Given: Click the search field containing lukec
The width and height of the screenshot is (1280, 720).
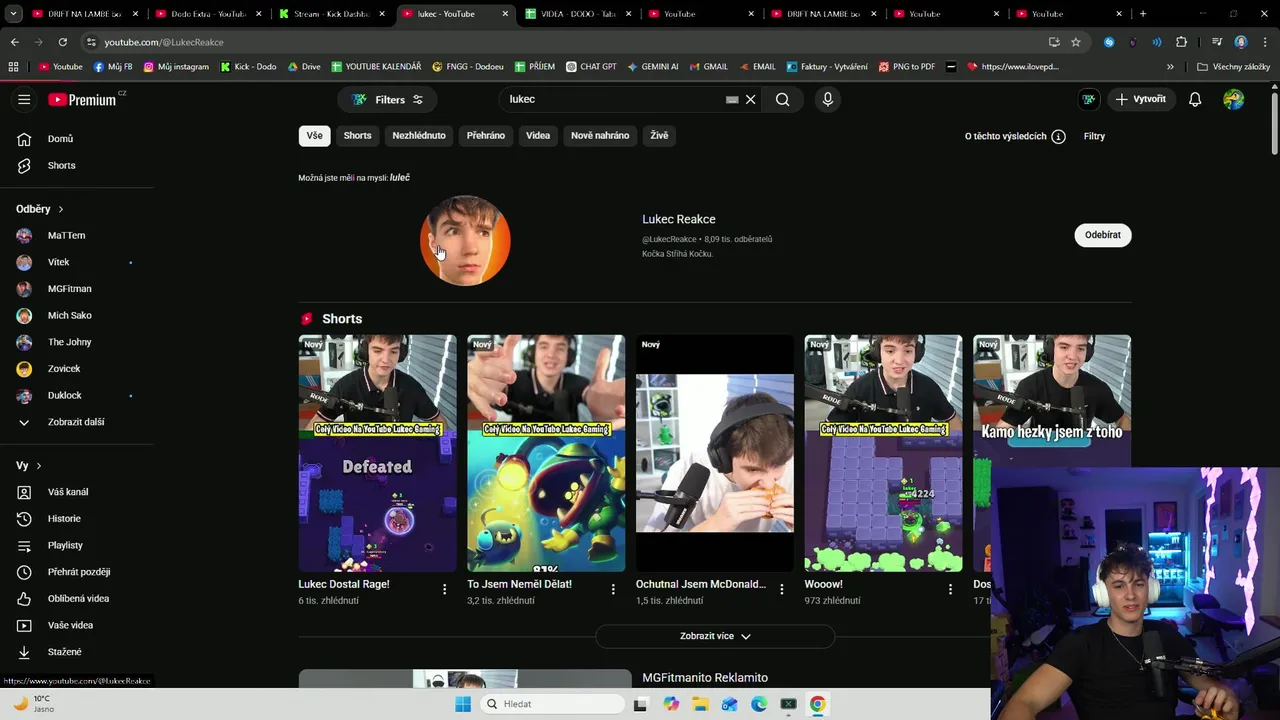Looking at the screenshot, I should tap(615, 99).
